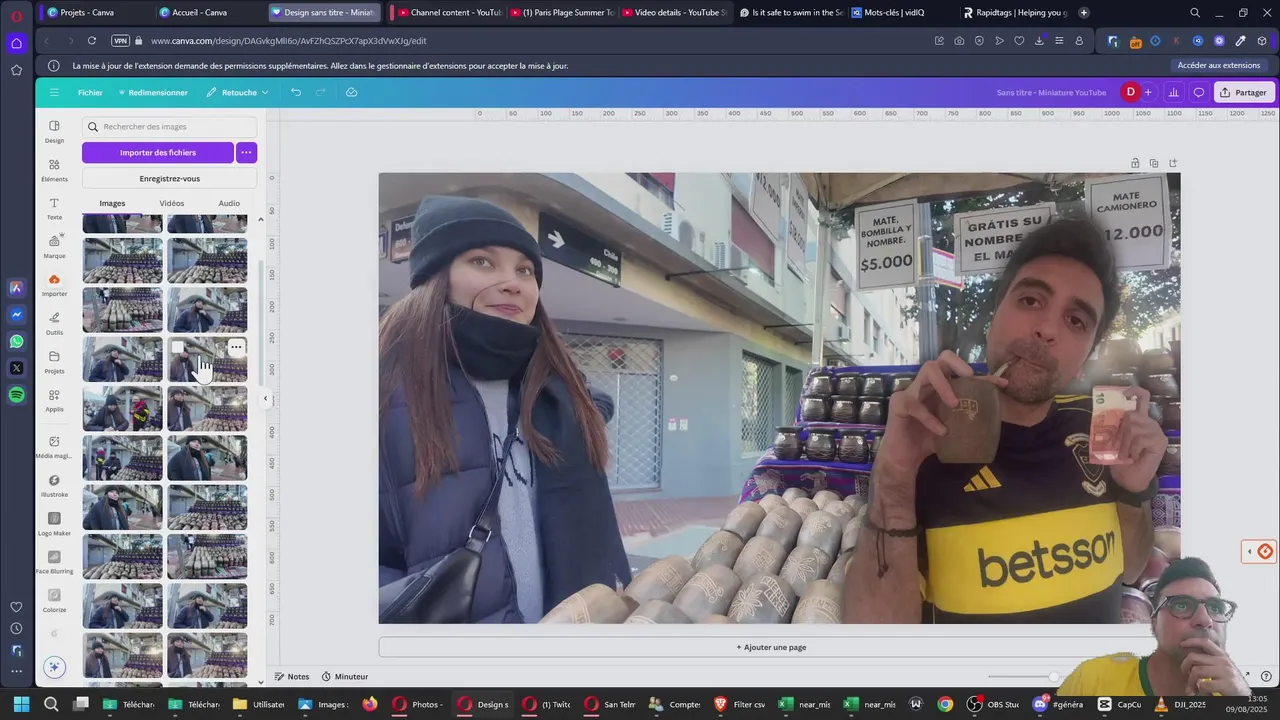Toggle the VPN badge in address bar

pos(120,41)
